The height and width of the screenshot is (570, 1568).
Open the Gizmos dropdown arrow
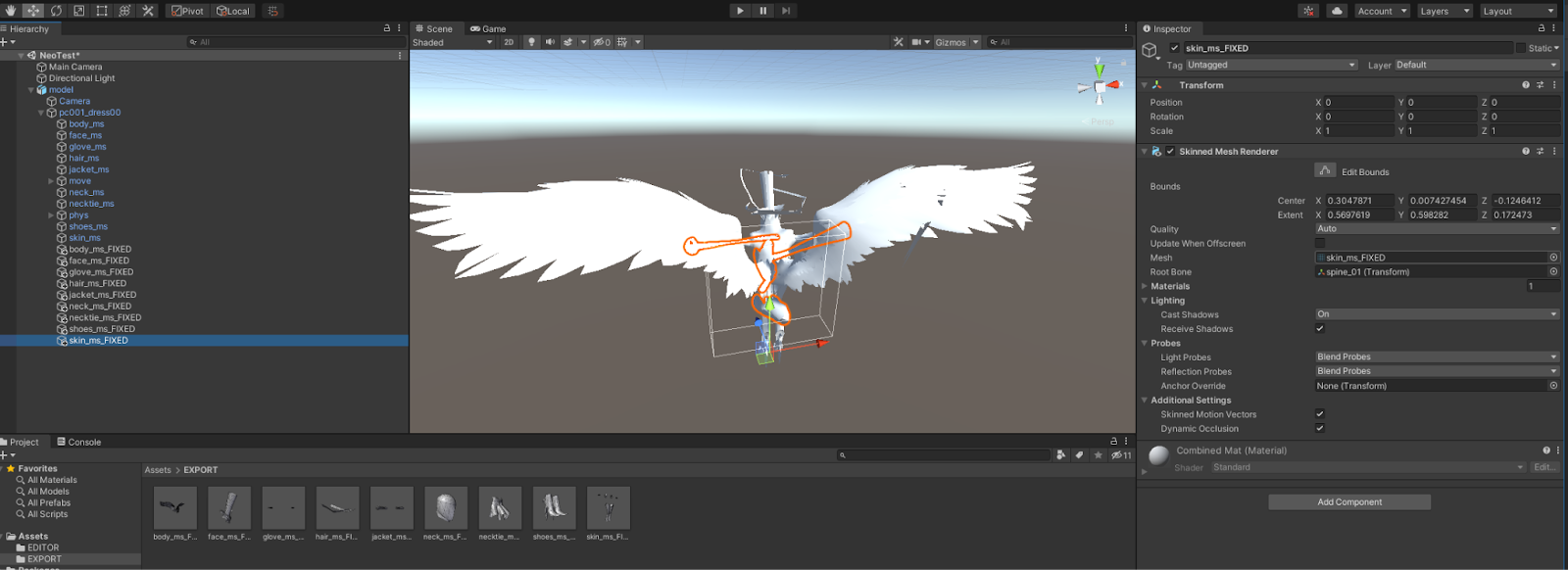pyautogui.click(x=976, y=42)
